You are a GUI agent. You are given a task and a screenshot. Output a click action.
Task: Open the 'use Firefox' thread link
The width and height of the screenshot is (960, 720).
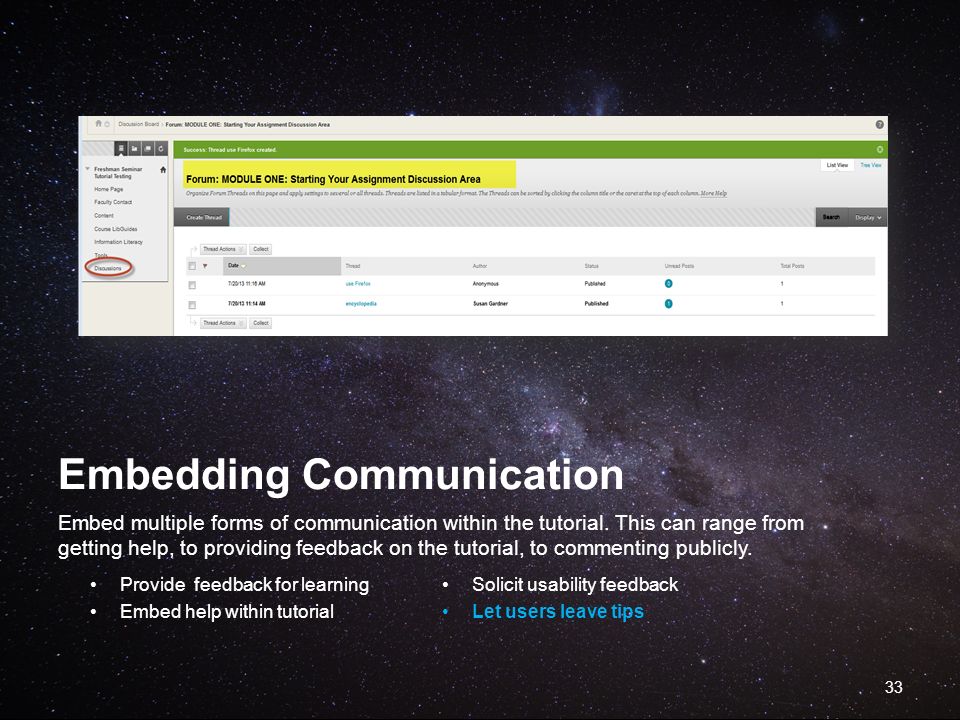click(358, 283)
